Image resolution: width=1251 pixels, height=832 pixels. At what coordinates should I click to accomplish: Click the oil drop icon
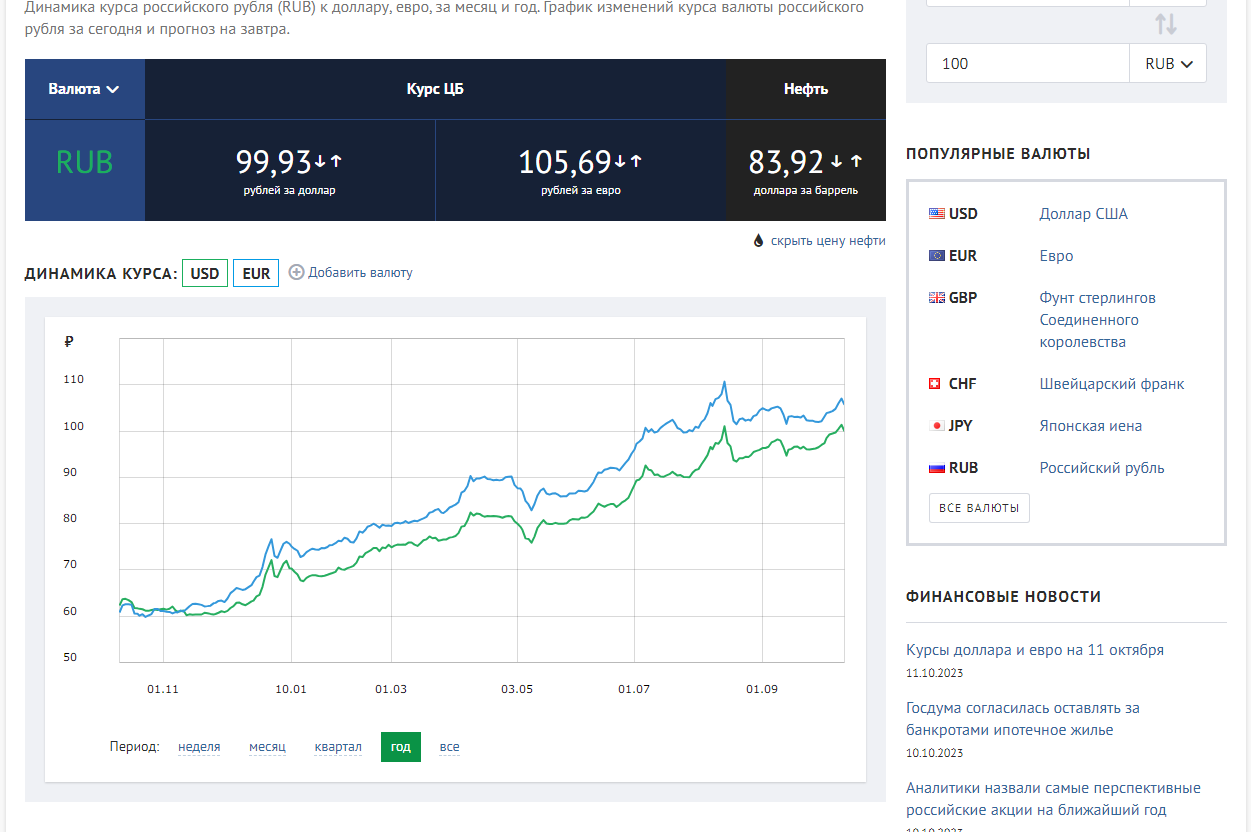(758, 241)
